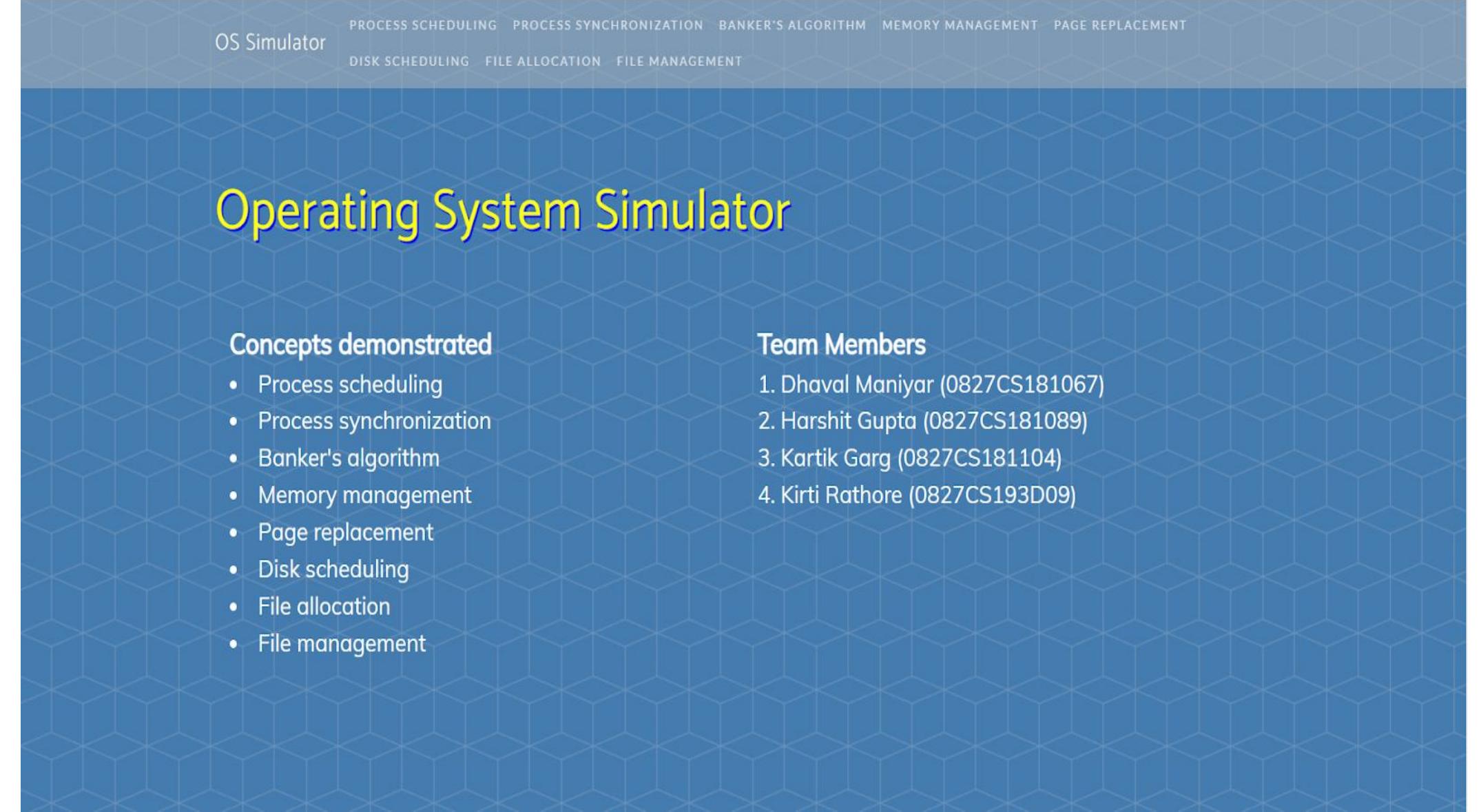This screenshot has height=812, width=1481.
Task: Choose Page Replacement in the navbar
Action: pos(1120,25)
